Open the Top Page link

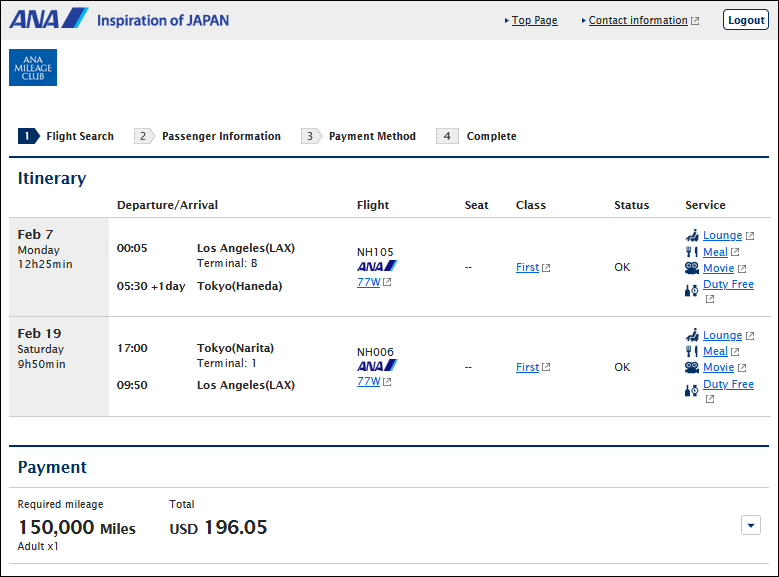(x=534, y=20)
